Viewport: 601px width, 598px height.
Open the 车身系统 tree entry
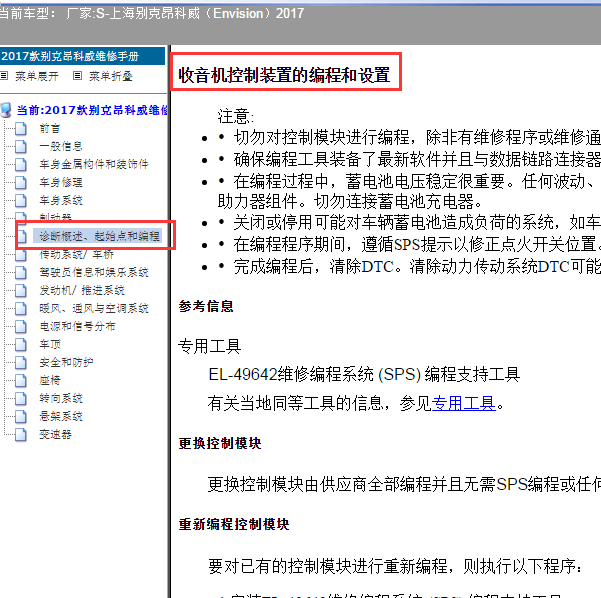click(x=61, y=200)
